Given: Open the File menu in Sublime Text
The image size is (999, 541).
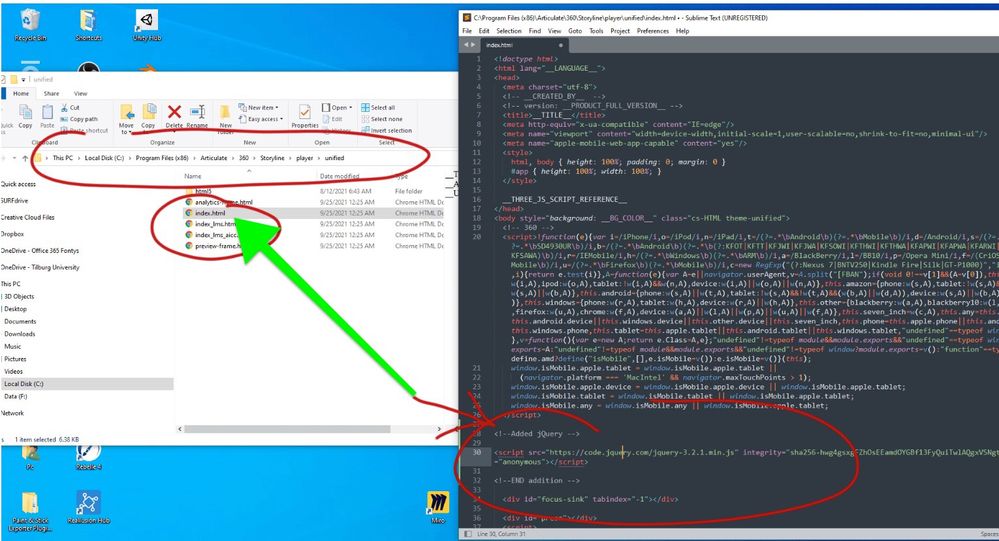Looking at the screenshot, I should (467, 31).
